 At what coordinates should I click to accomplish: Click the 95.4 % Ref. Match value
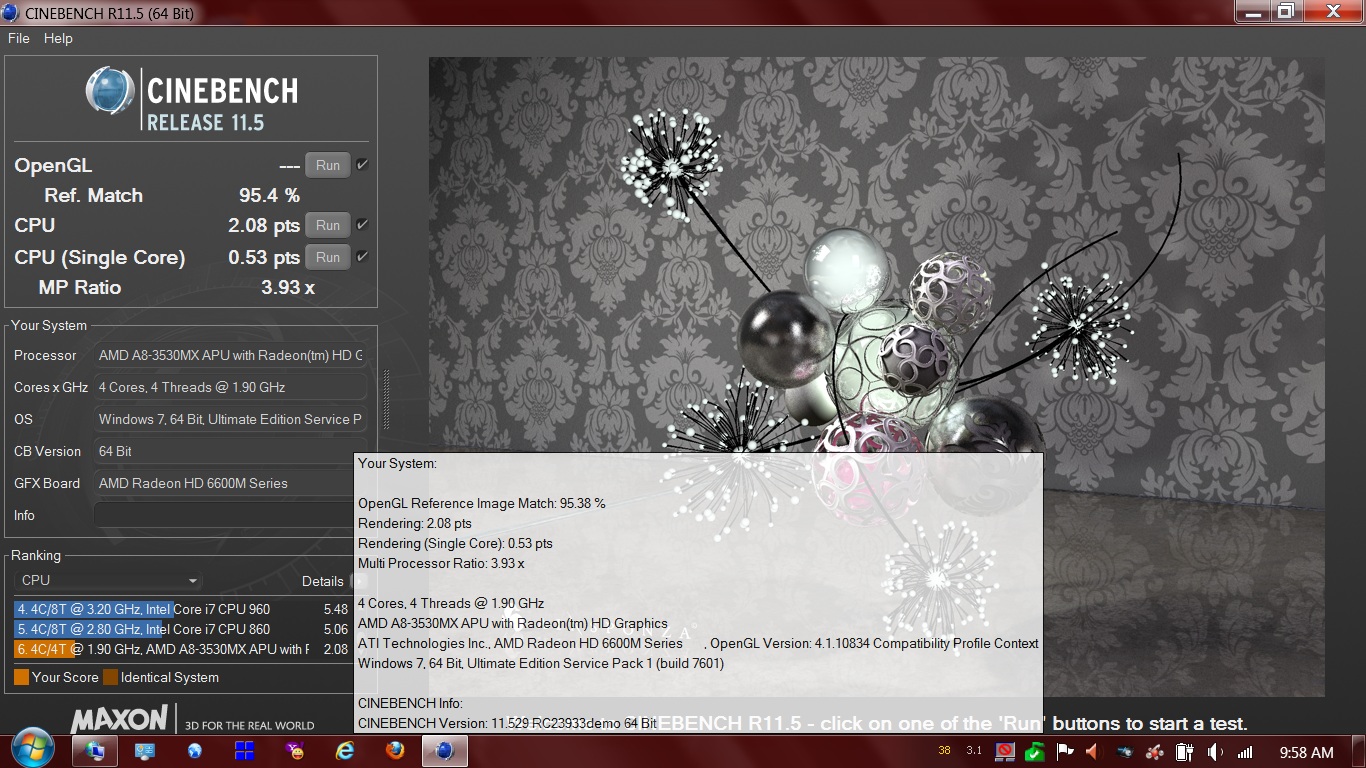[x=269, y=195]
